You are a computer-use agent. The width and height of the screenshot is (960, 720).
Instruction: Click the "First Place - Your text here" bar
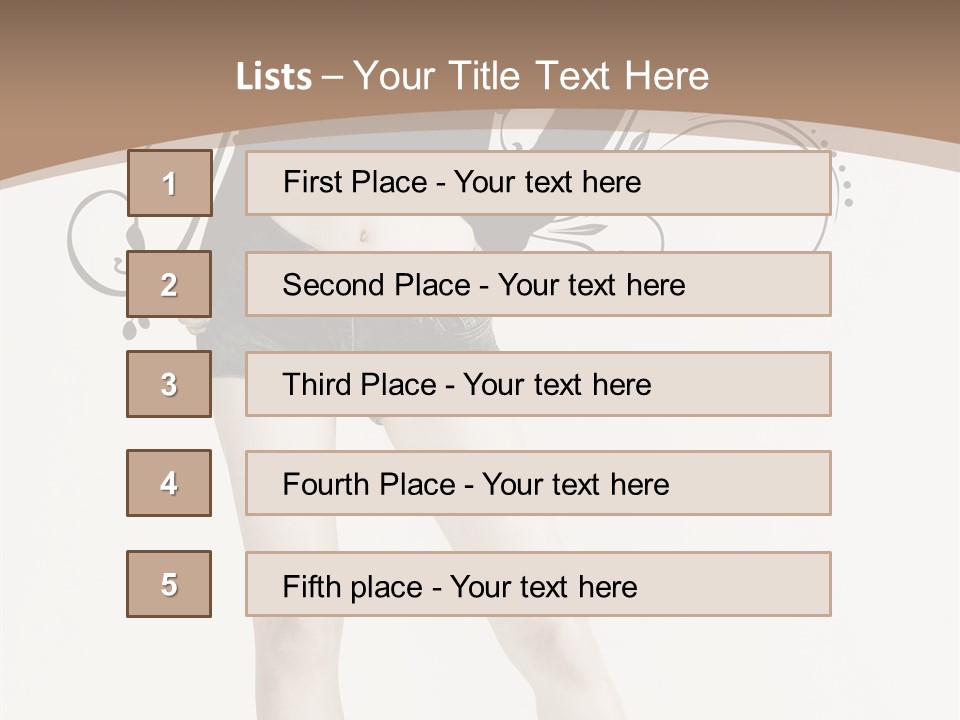pyautogui.click(x=538, y=183)
